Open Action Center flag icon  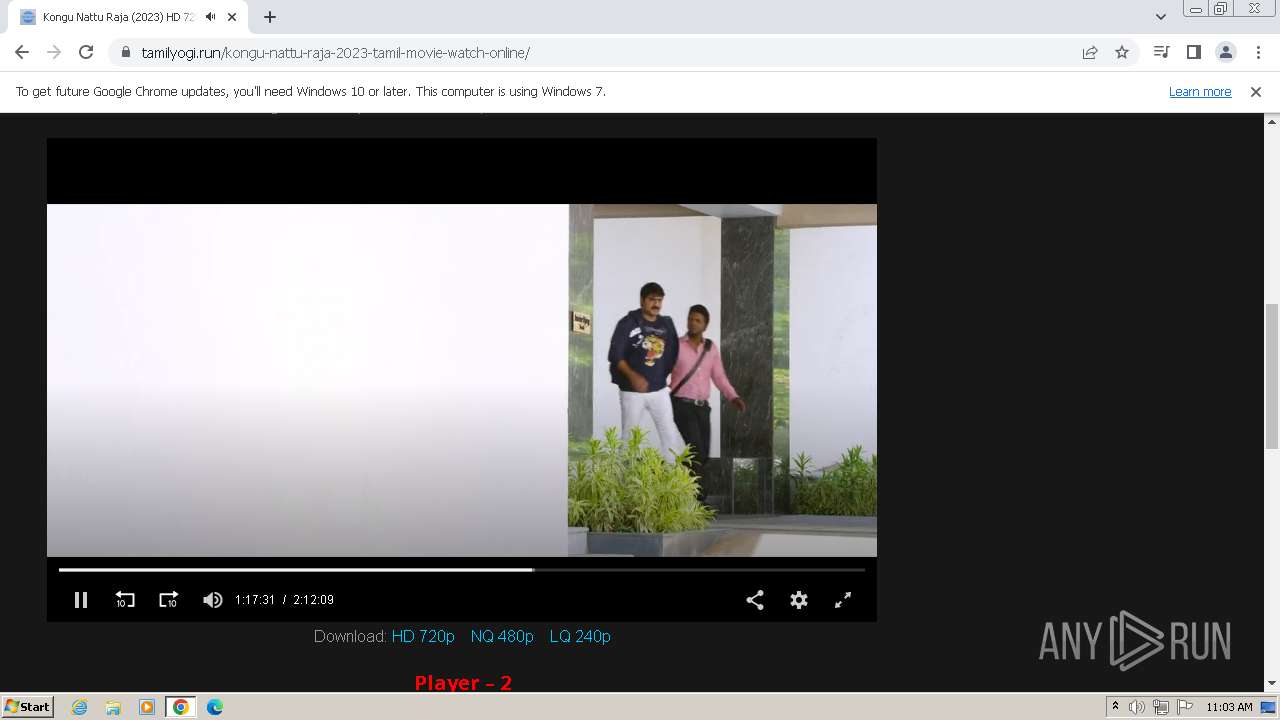coord(1185,707)
